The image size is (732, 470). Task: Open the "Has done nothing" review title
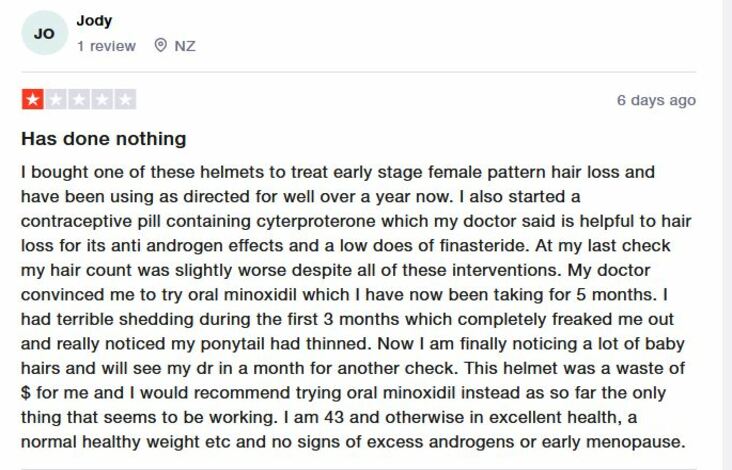[104, 138]
